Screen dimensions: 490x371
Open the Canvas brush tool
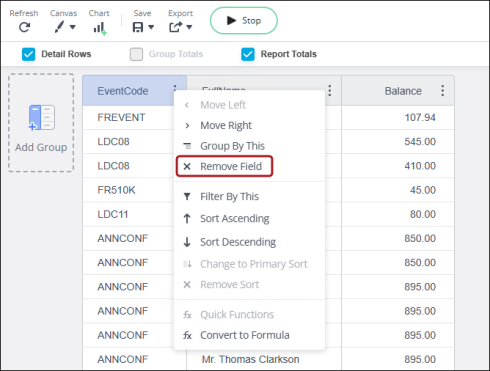point(59,27)
